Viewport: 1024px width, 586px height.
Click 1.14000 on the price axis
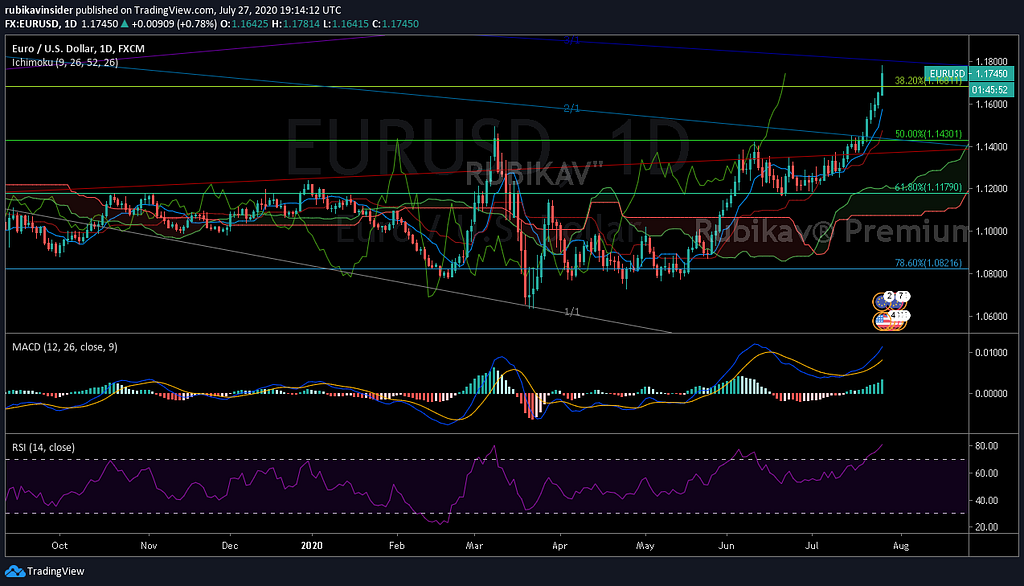point(992,147)
